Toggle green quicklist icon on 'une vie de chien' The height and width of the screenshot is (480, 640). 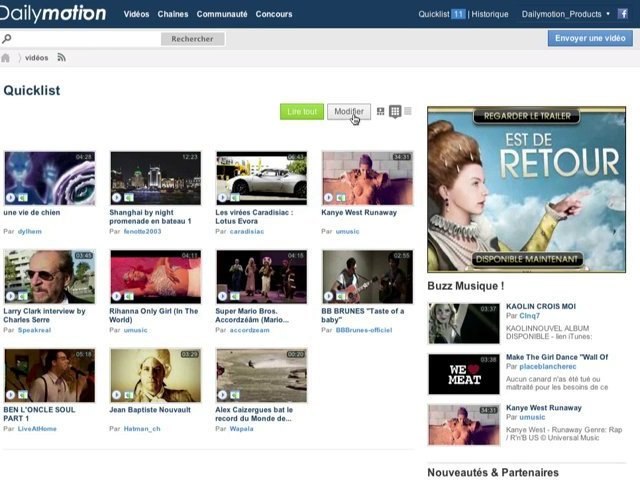(23, 198)
